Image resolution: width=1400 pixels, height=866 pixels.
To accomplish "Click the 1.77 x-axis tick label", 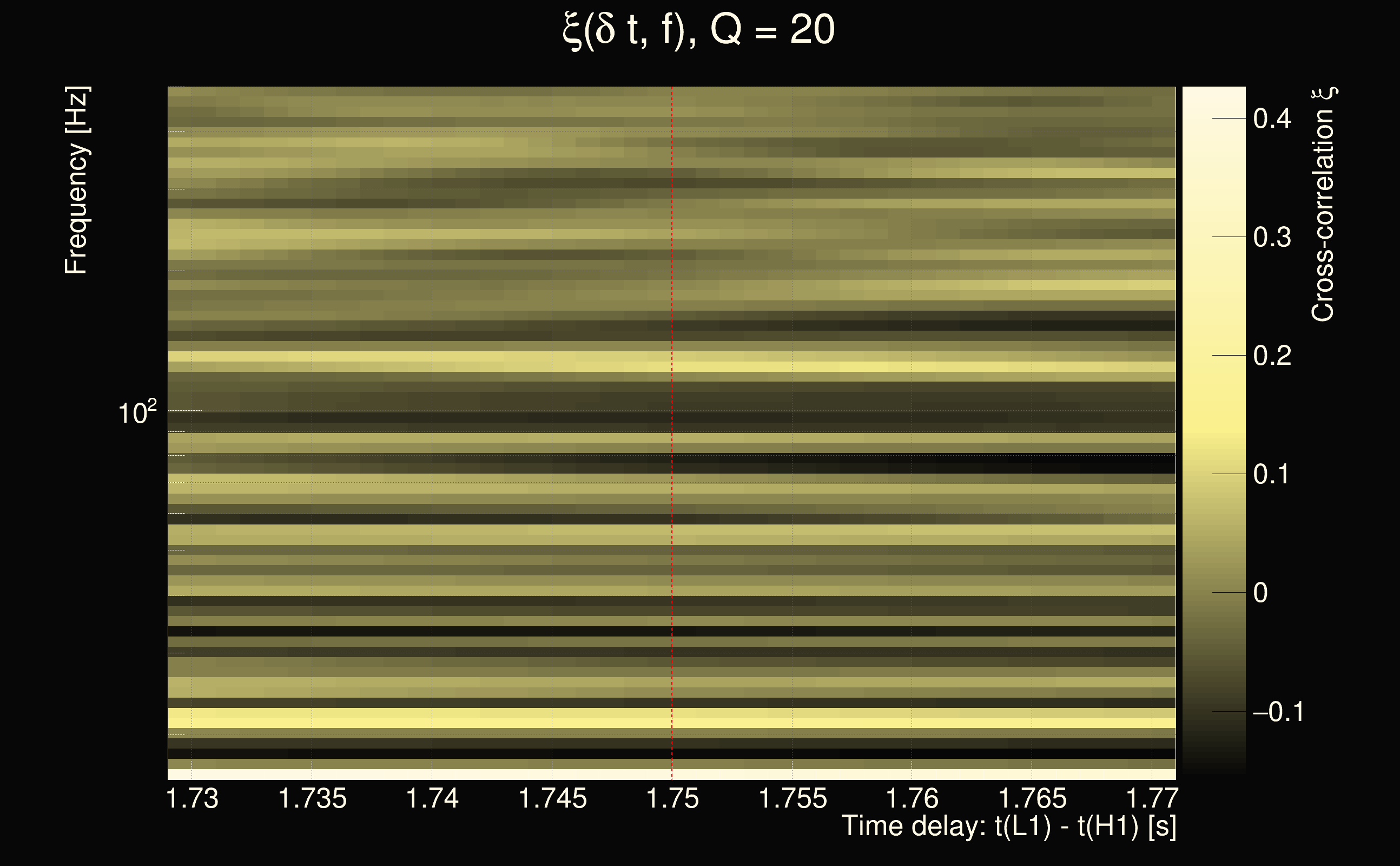I will point(1152,798).
